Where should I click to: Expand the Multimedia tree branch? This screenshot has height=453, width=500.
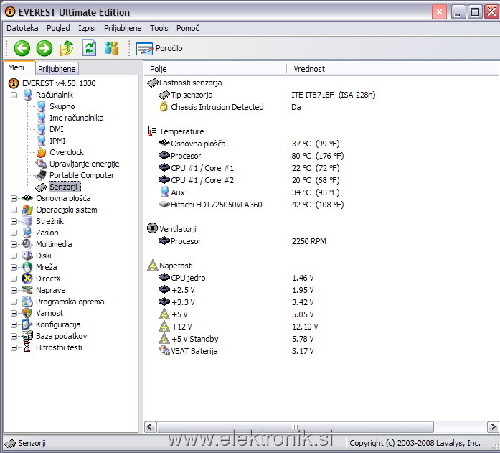click(14, 244)
